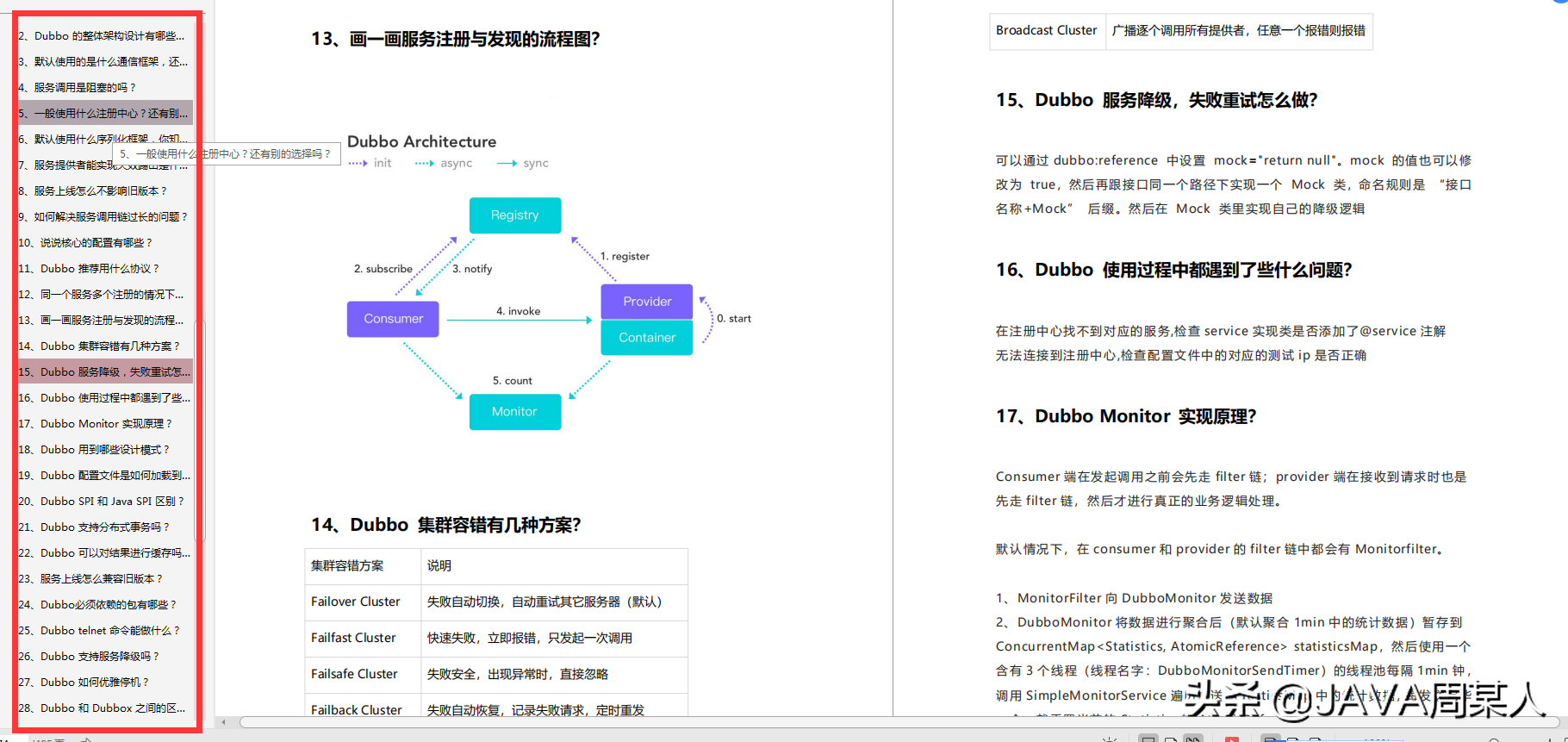Viewport: 1568px width, 742px height.
Task: Click the Monitor box in the diagram
Action: (x=515, y=412)
